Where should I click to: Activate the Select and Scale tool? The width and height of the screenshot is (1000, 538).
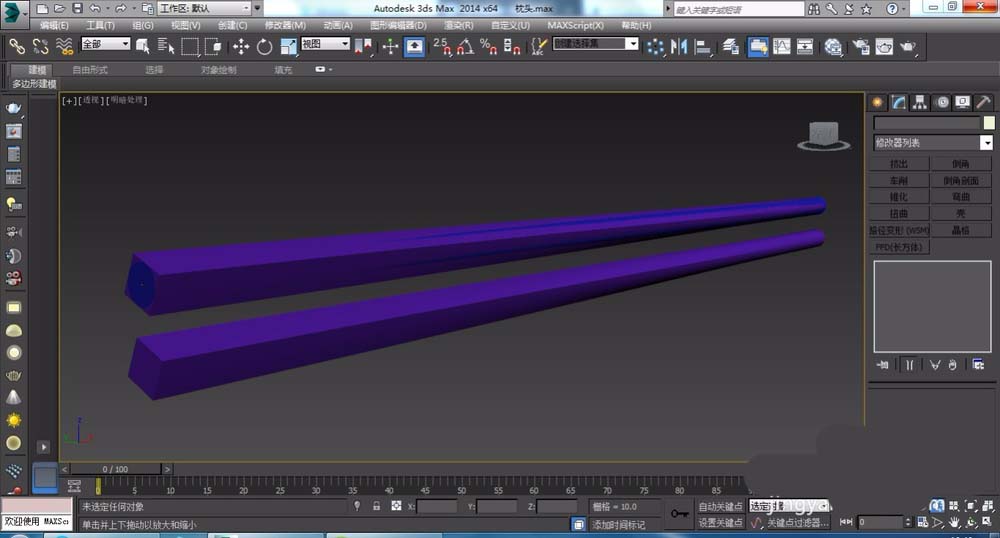pyautogui.click(x=288, y=47)
